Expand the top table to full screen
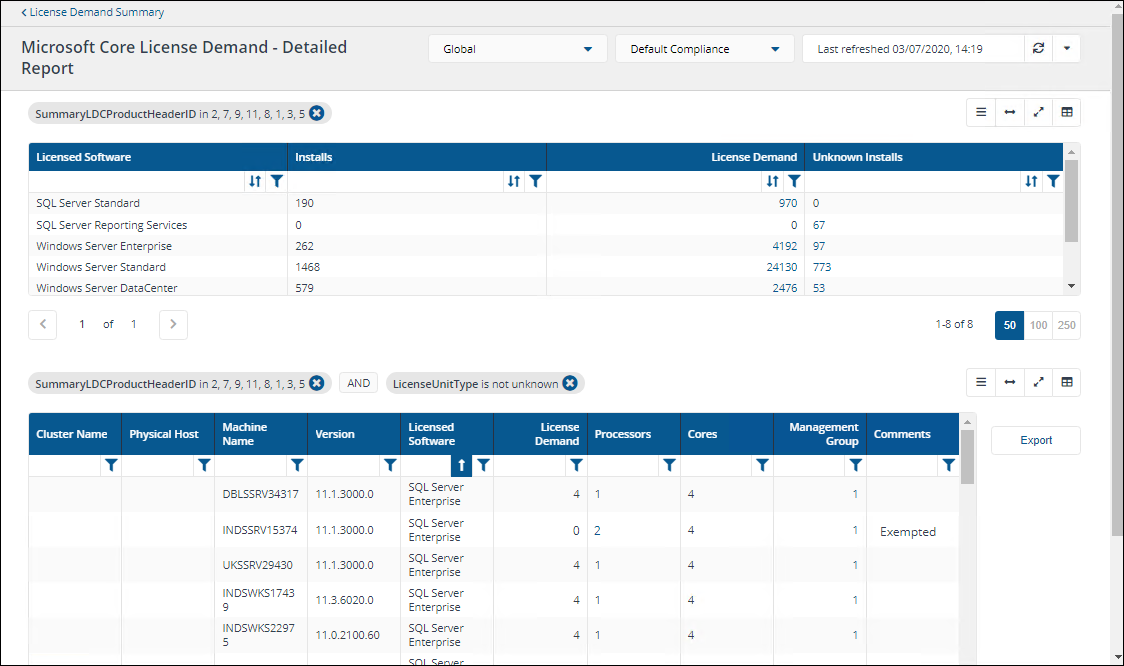Image resolution: width=1124 pixels, height=666 pixels. point(1038,112)
